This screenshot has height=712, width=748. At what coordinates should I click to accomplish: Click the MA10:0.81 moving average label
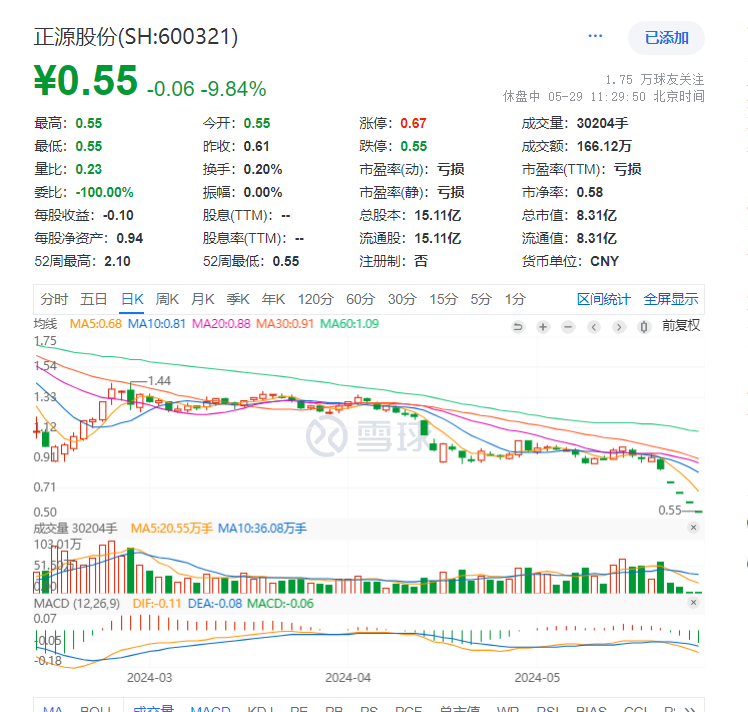coord(156,324)
